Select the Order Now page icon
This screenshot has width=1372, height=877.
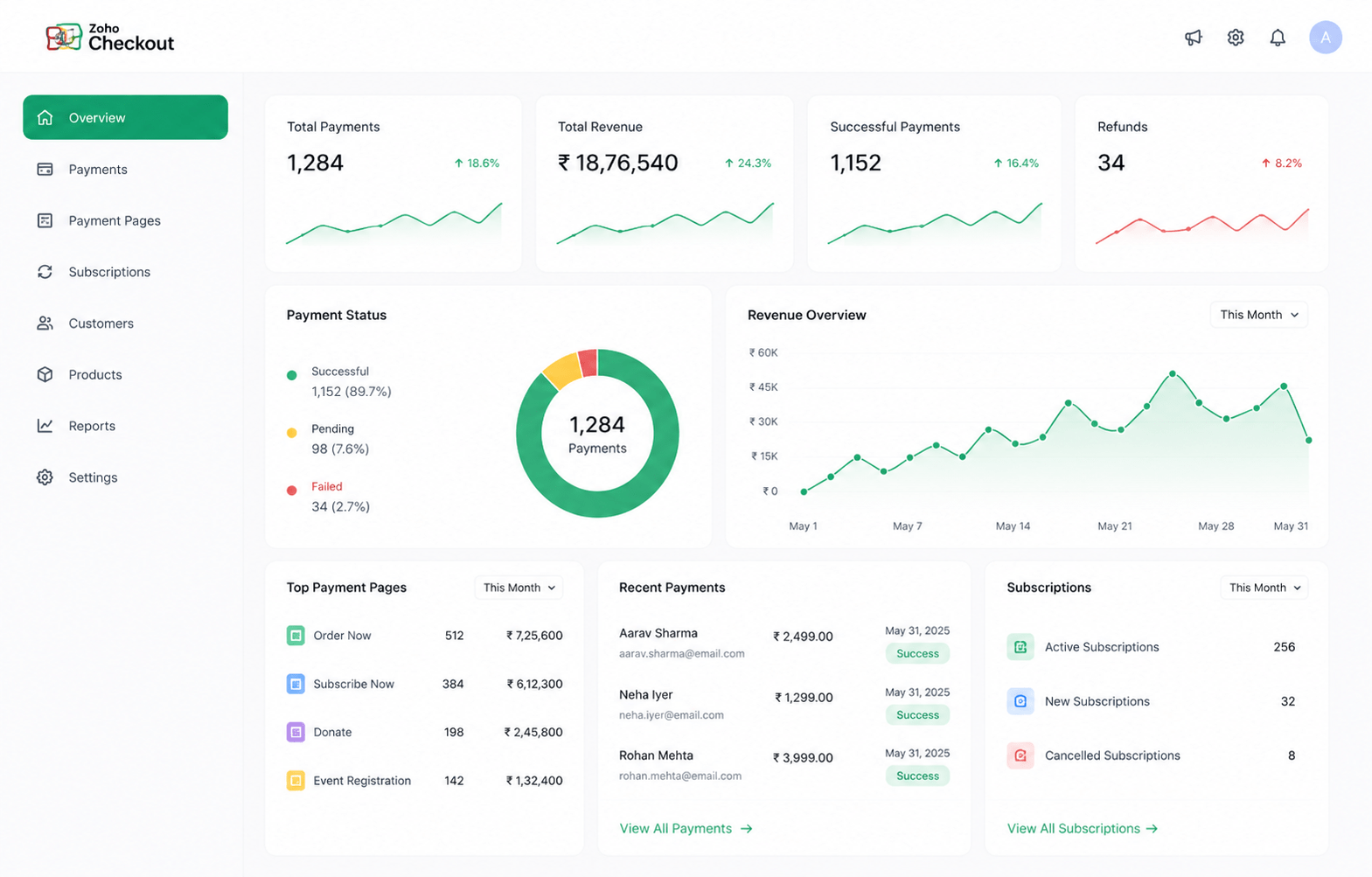[x=296, y=636]
